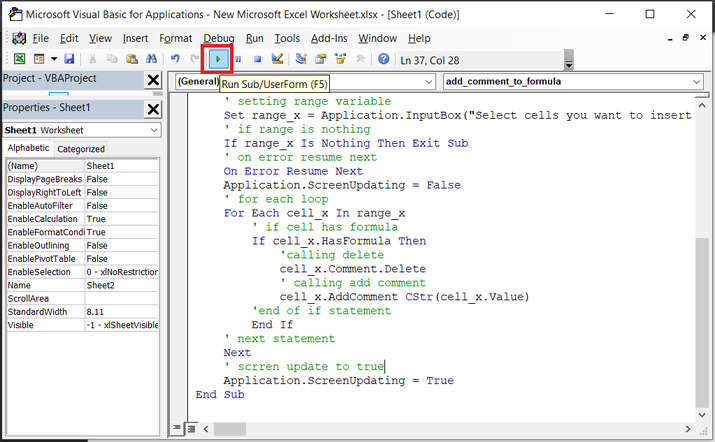Select the Visible xlSheetVisible value

[x=121, y=325]
